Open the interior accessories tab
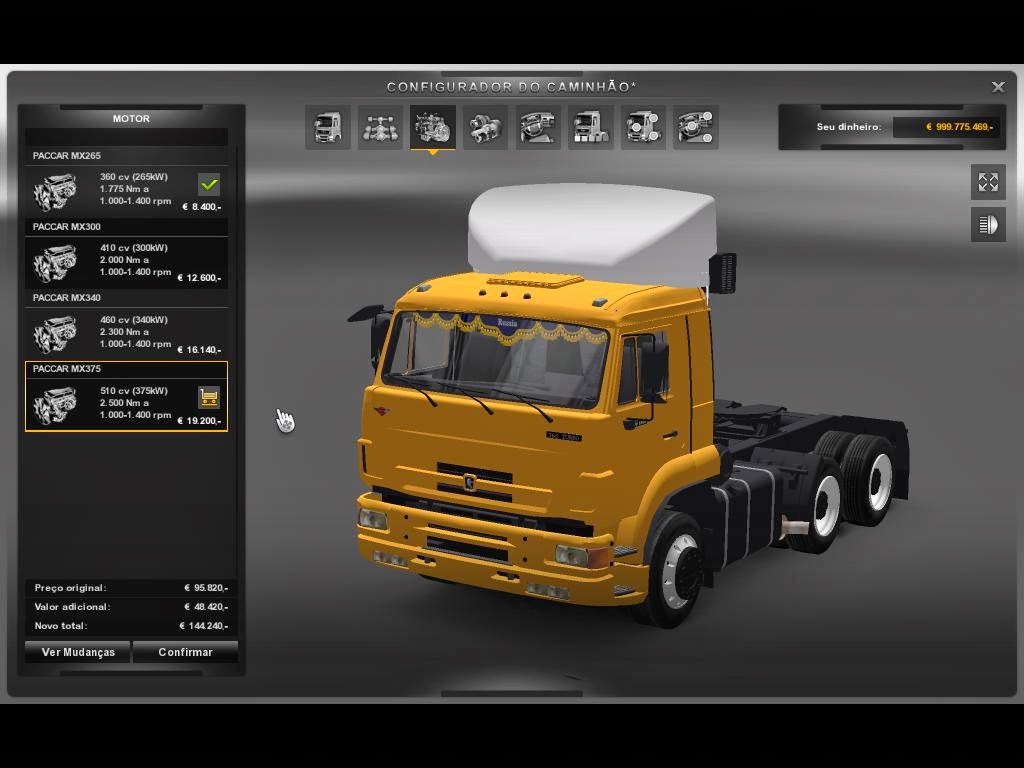Image resolution: width=1024 pixels, height=768 pixels. tap(696, 127)
